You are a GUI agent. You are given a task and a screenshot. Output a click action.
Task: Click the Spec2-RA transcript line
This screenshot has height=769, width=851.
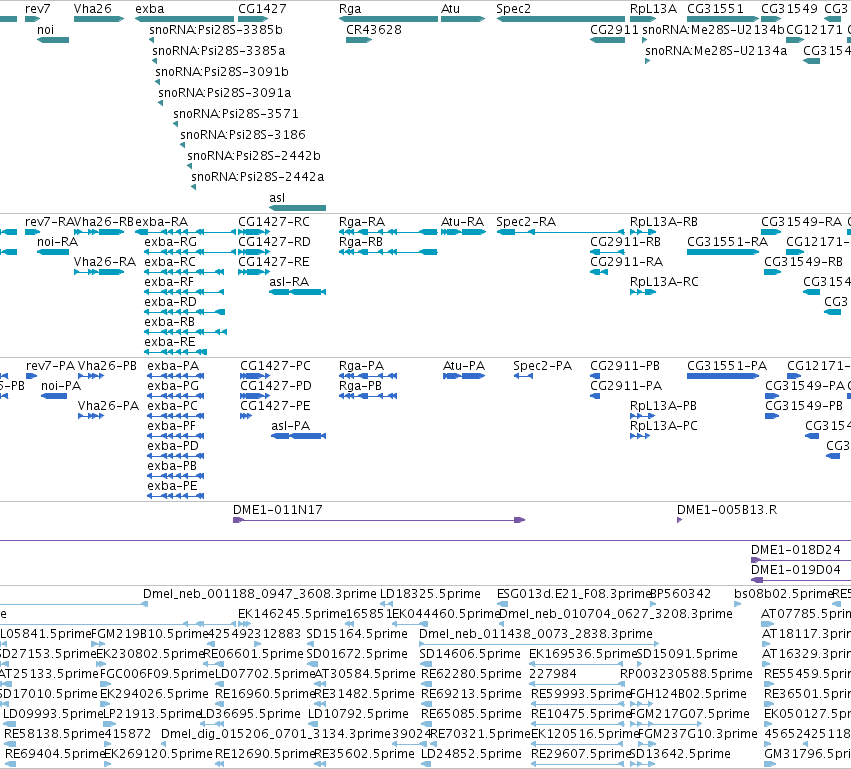(561, 232)
